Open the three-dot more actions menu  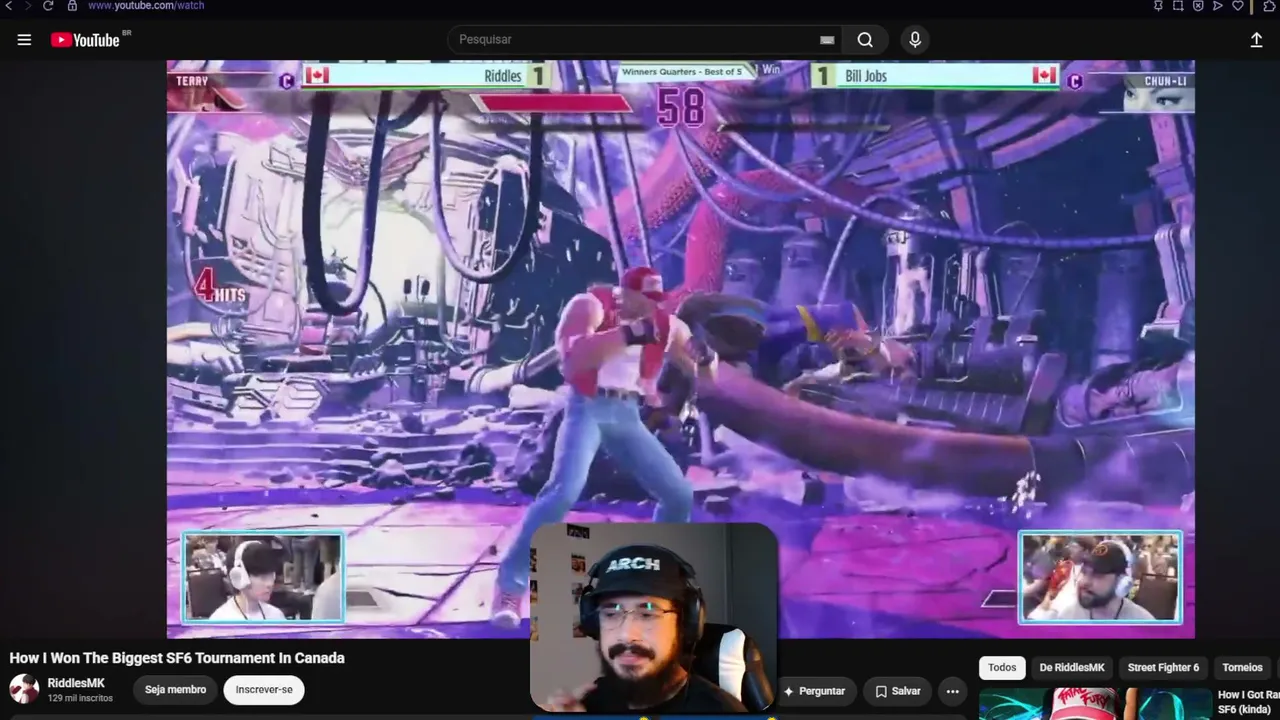(x=952, y=691)
